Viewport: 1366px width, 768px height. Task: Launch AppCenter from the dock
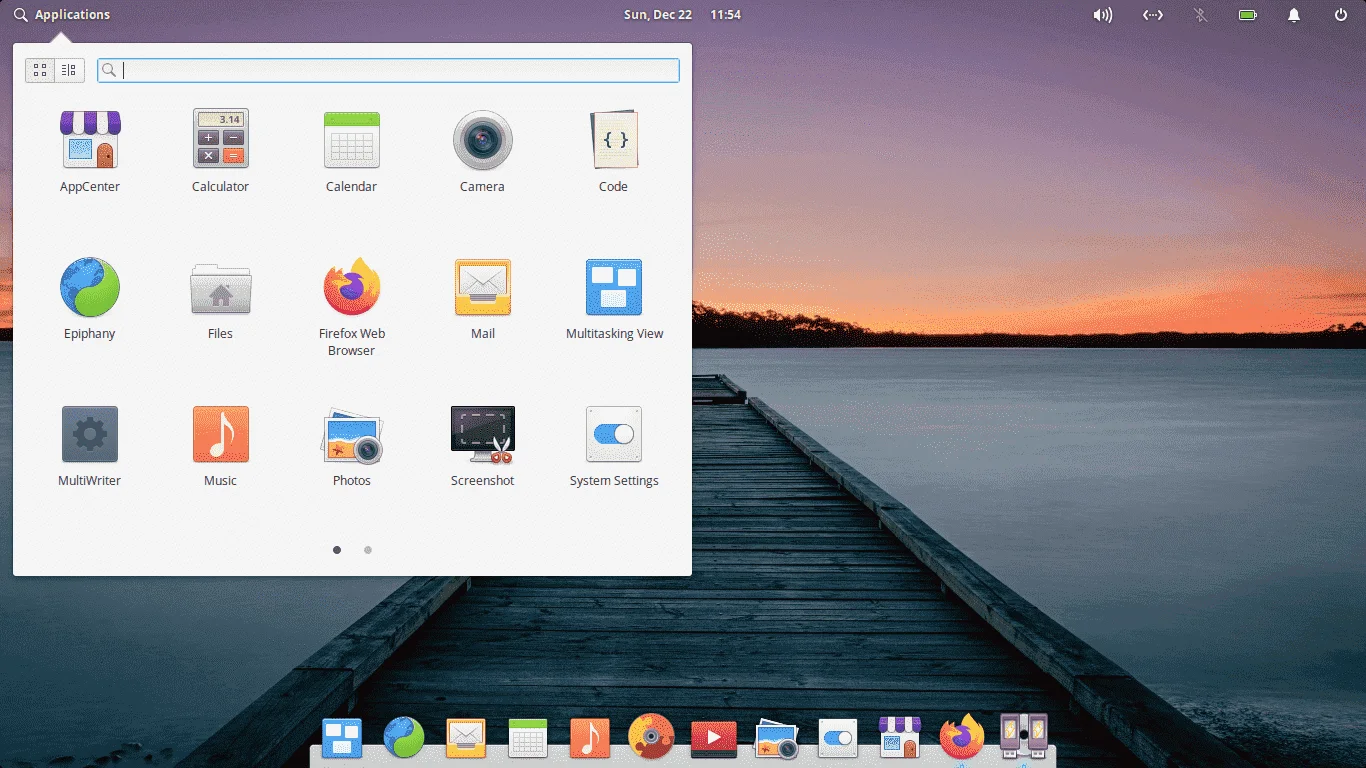pyautogui.click(x=899, y=738)
